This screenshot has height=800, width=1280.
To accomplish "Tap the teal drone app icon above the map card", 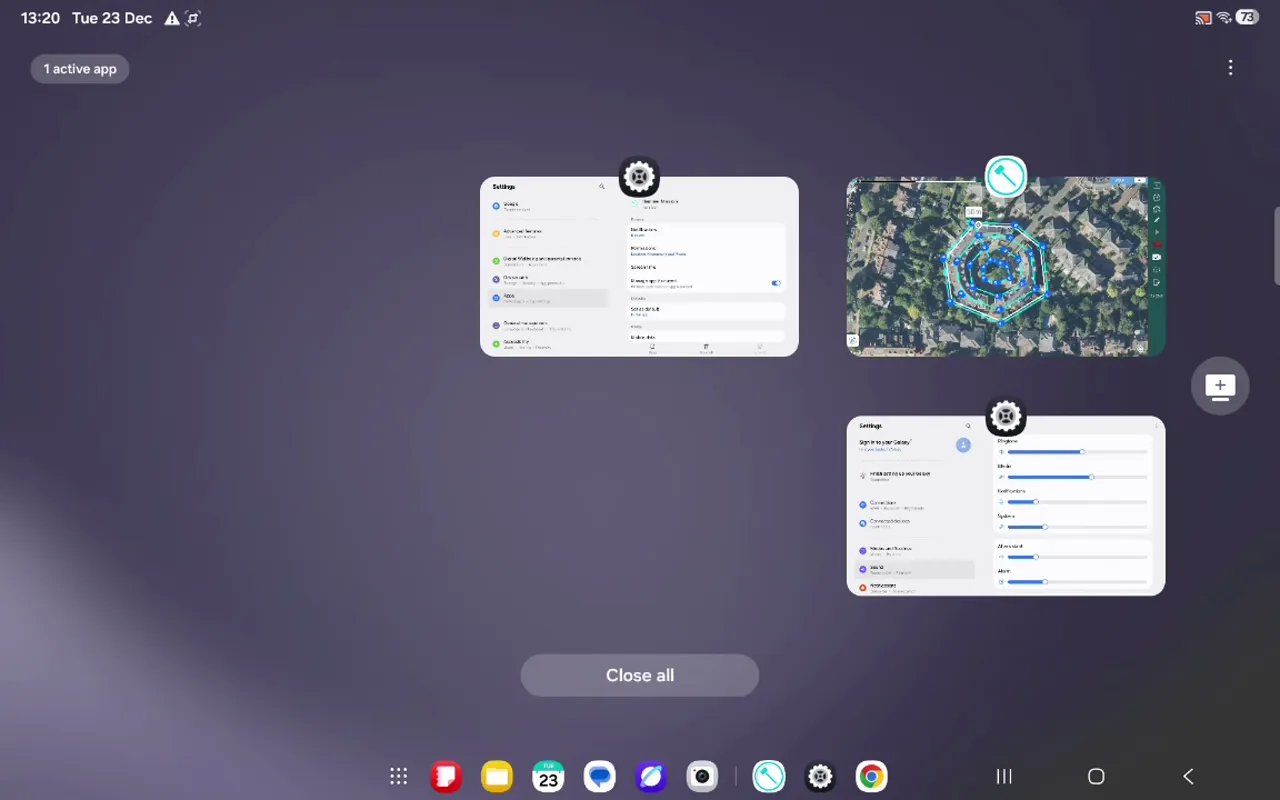I will [1005, 176].
